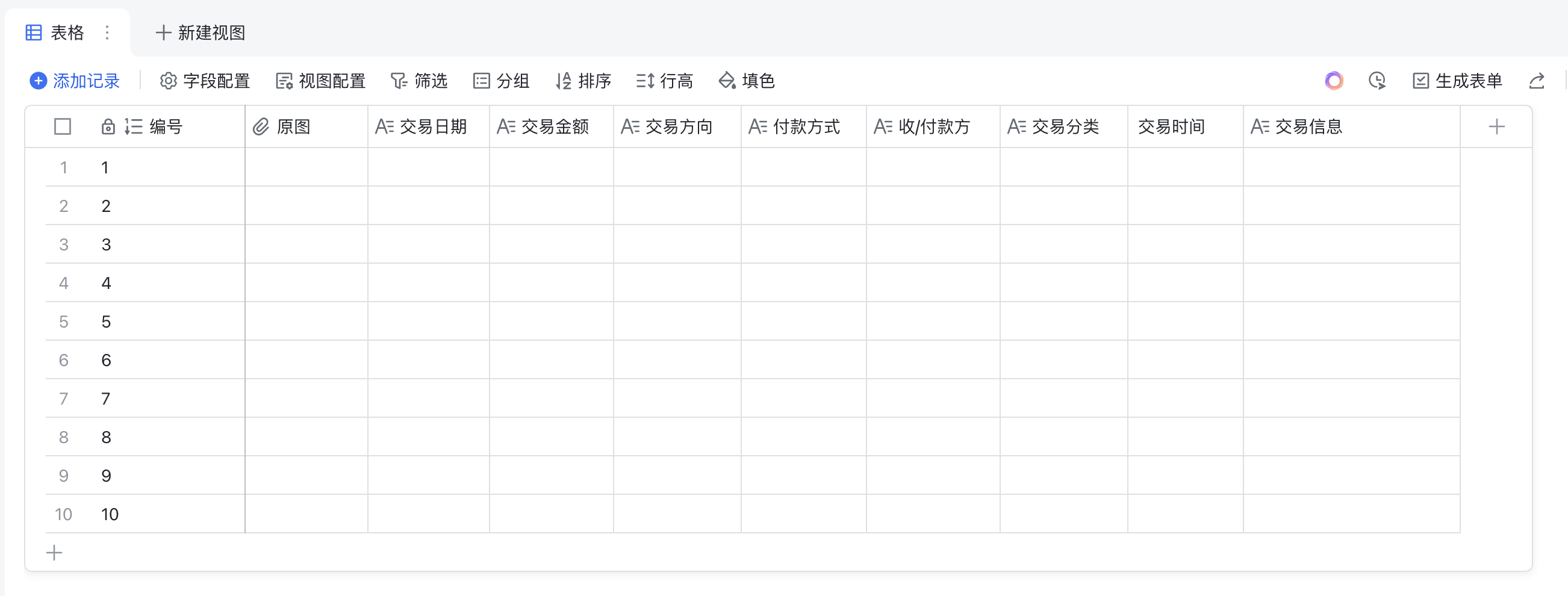The height and width of the screenshot is (596, 1568).
Task: Open the 行高 row height menu
Action: pyautogui.click(x=665, y=81)
